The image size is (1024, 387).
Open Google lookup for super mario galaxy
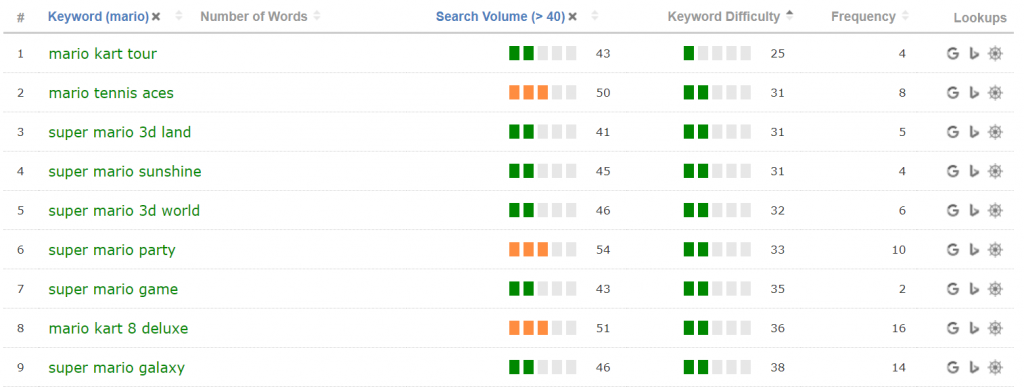[953, 367]
